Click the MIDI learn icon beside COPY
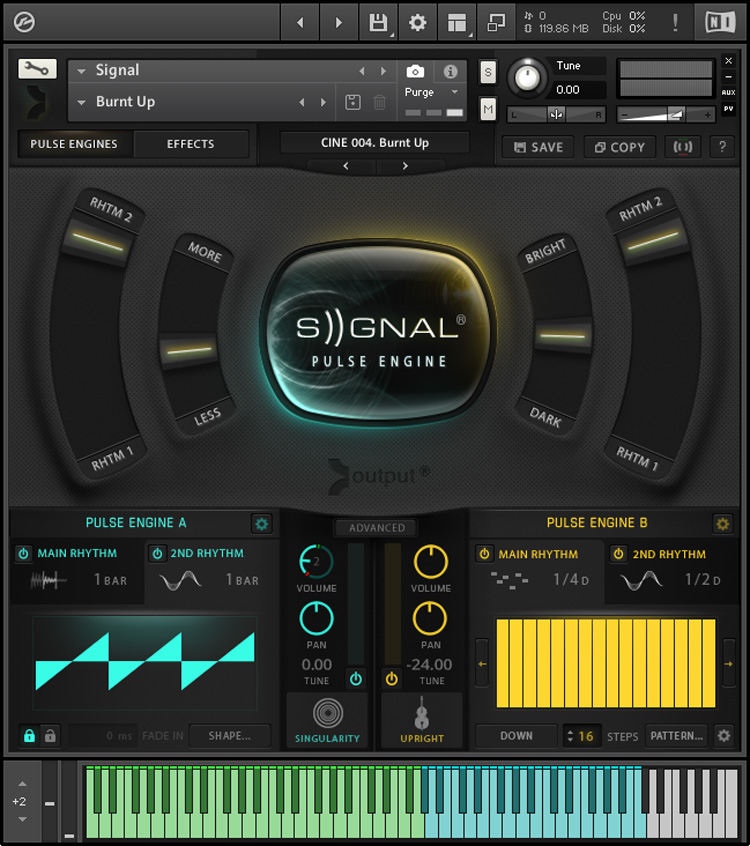This screenshot has width=750, height=846. point(683,147)
